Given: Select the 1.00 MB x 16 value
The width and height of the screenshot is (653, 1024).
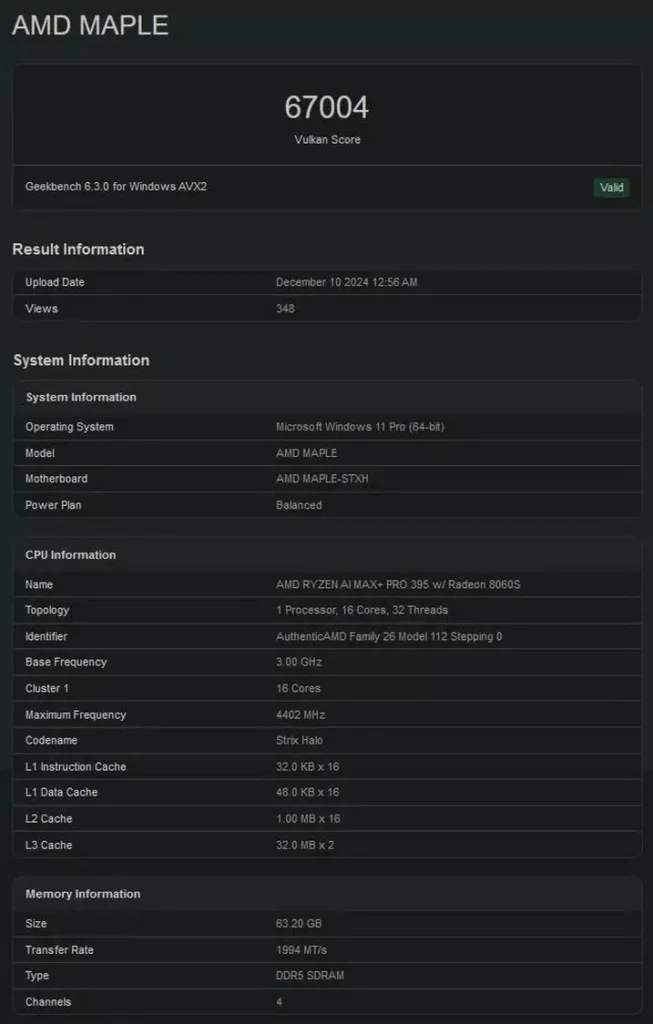Looking at the screenshot, I should pos(308,819).
